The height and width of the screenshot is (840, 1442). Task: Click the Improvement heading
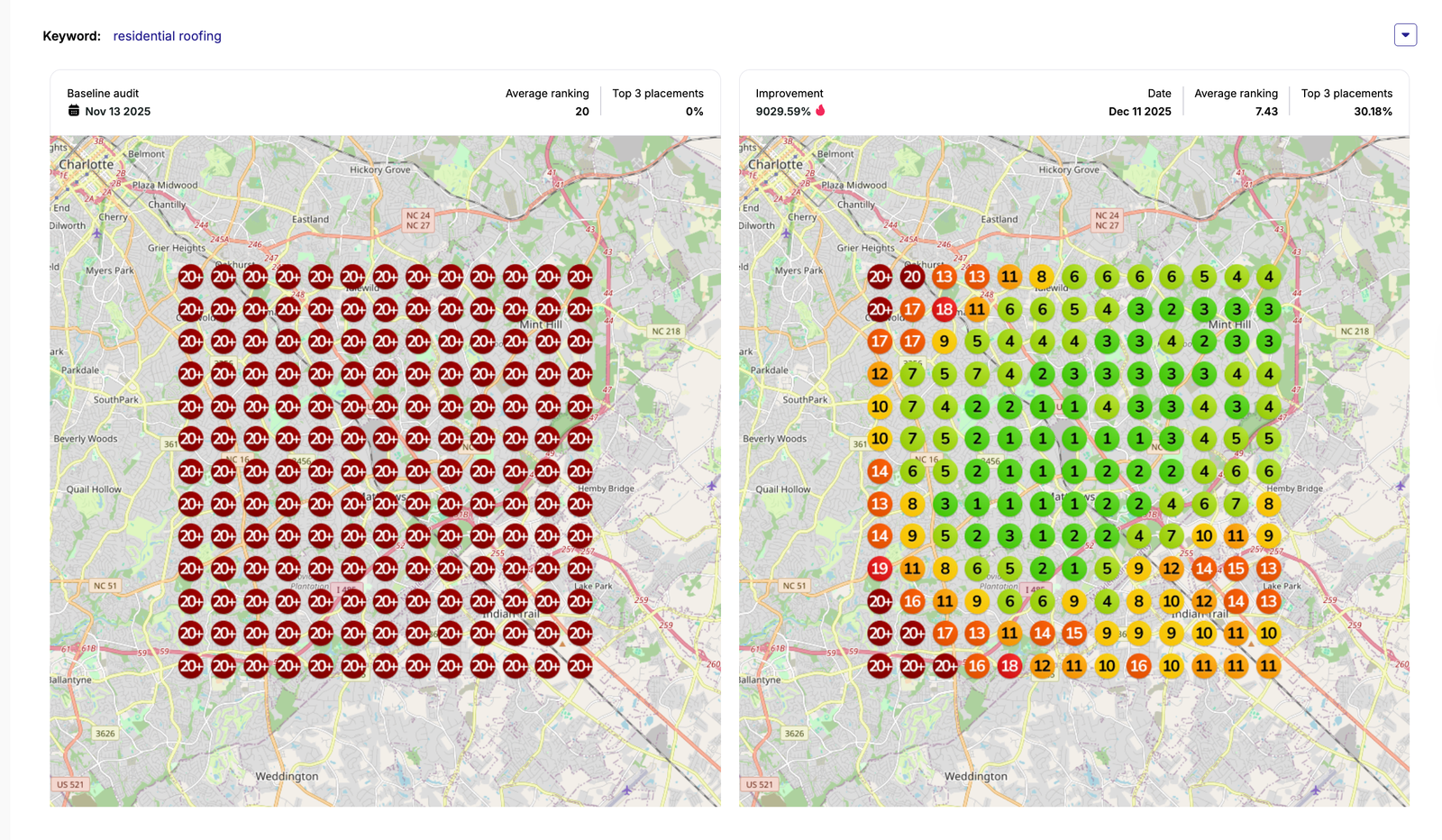[x=789, y=94]
